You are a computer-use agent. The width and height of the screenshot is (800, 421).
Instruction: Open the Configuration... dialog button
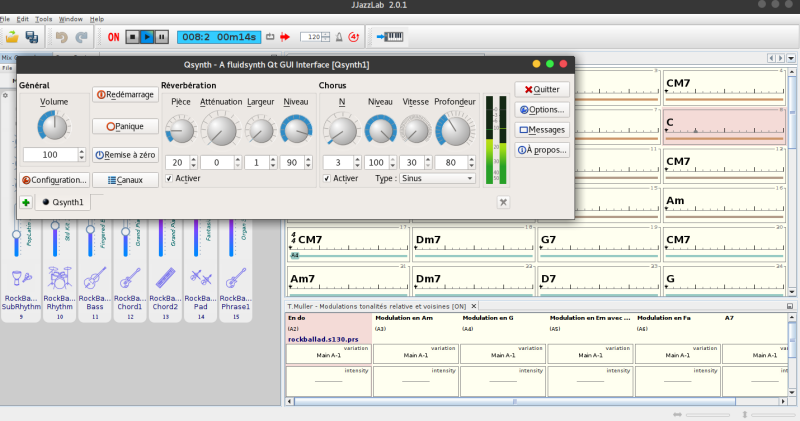(x=54, y=180)
